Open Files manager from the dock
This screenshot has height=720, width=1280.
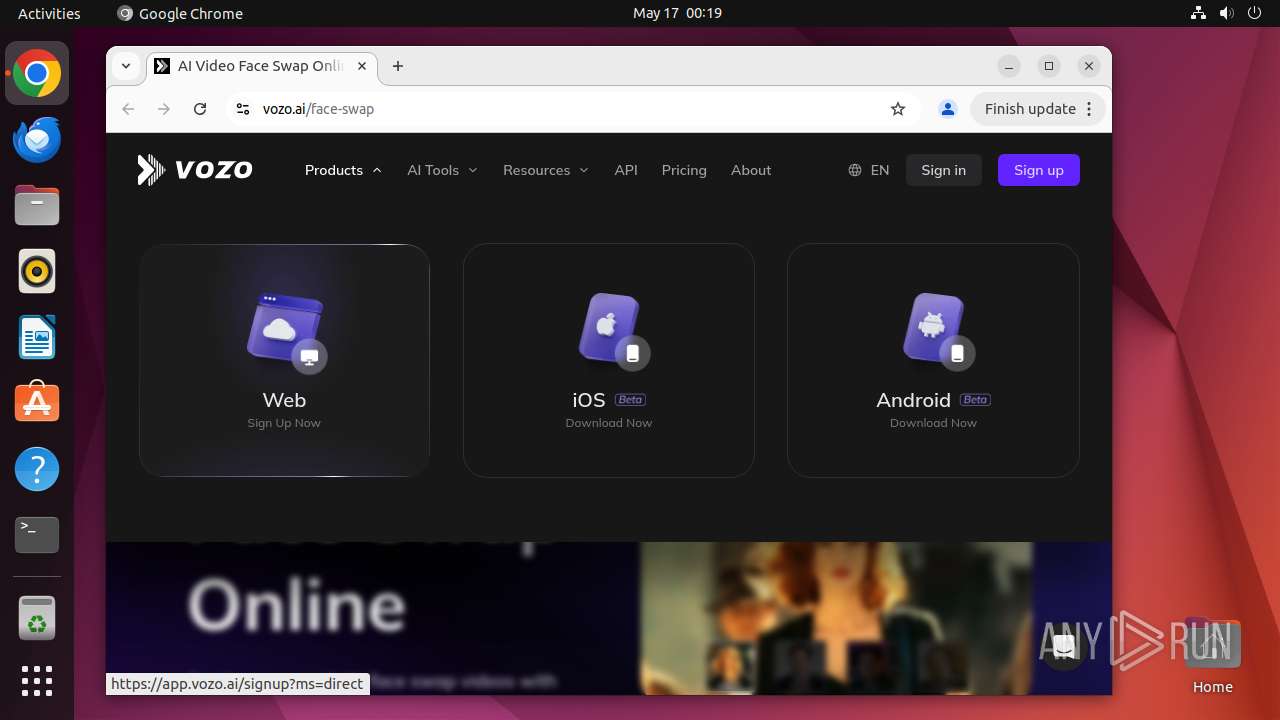coord(37,206)
